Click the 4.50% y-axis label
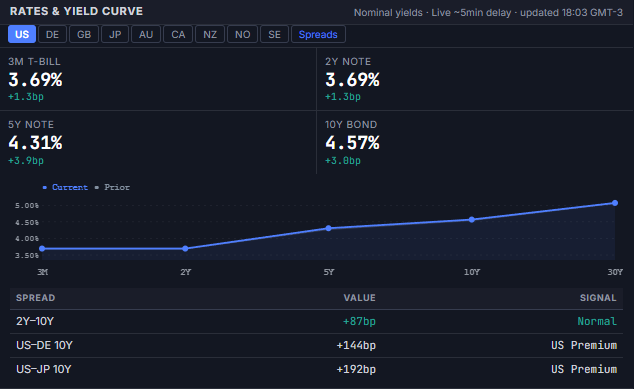 tap(27, 222)
